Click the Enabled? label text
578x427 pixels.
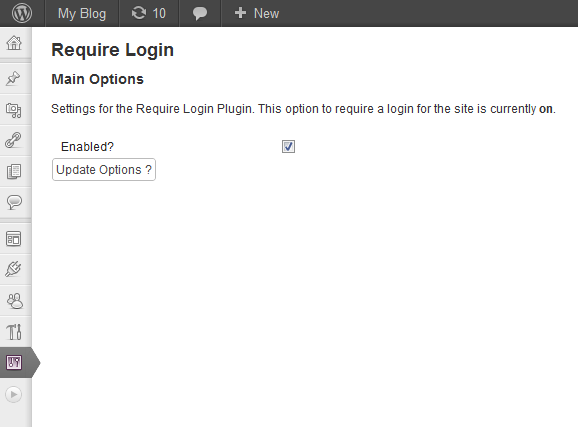(87, 147)
